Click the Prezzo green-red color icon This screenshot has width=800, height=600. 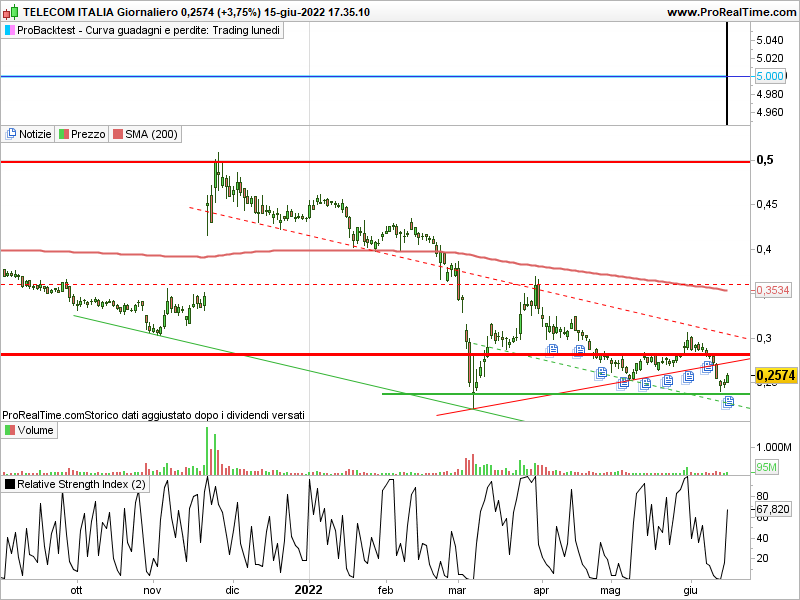pos(64,134)
